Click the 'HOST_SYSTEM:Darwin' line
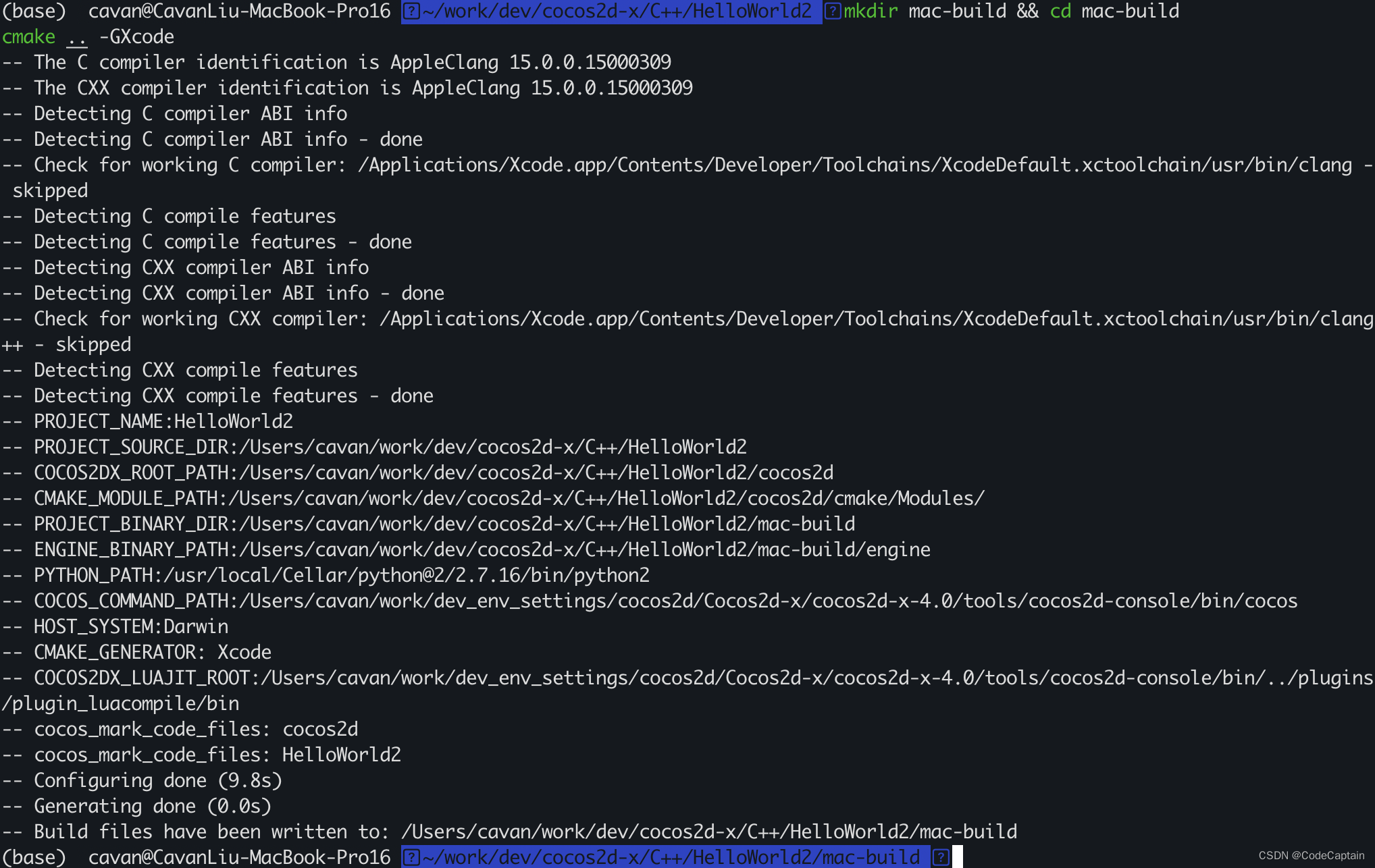The width and height of the screenshot is (1375, 868). [x=115, y=627]
